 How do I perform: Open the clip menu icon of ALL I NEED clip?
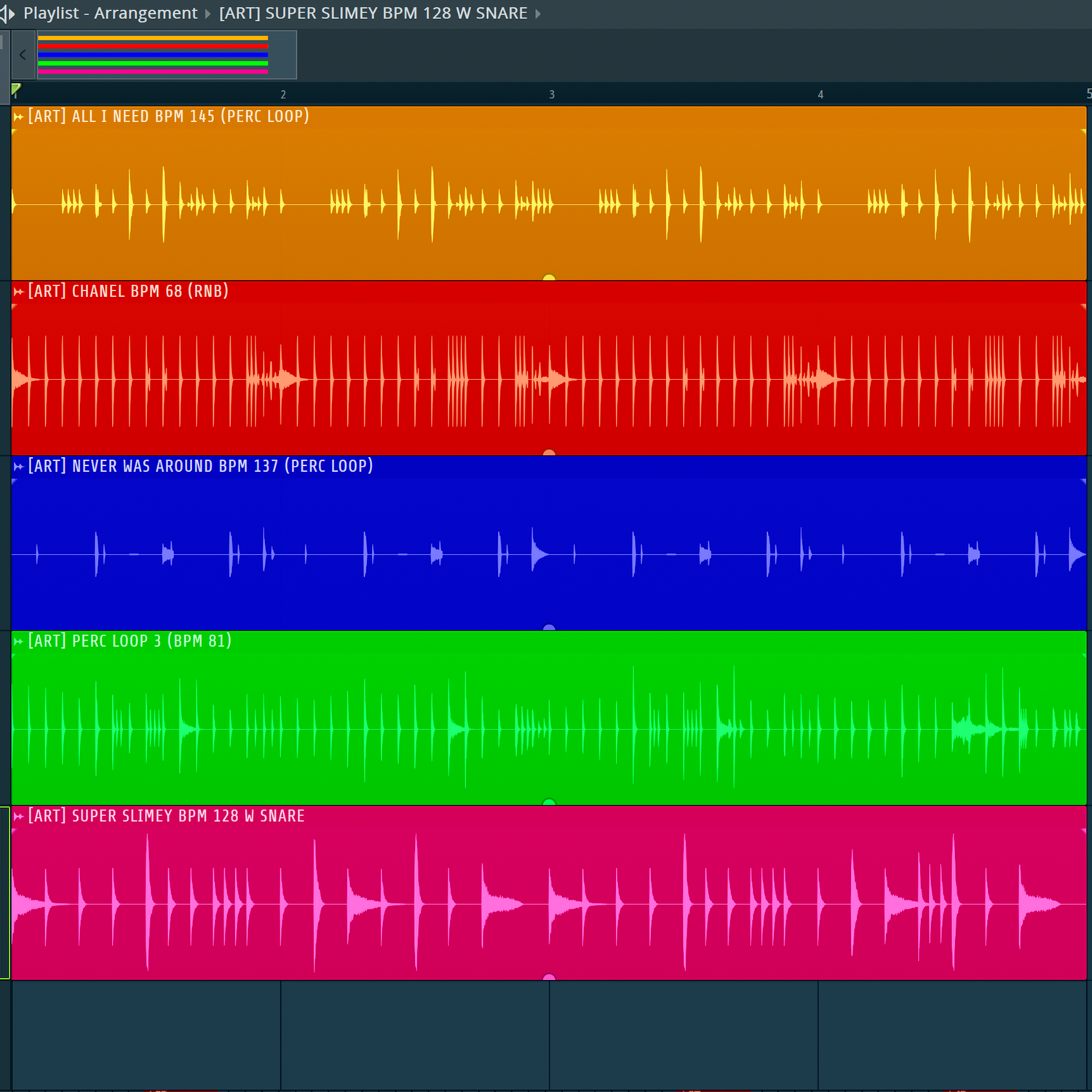18,117
